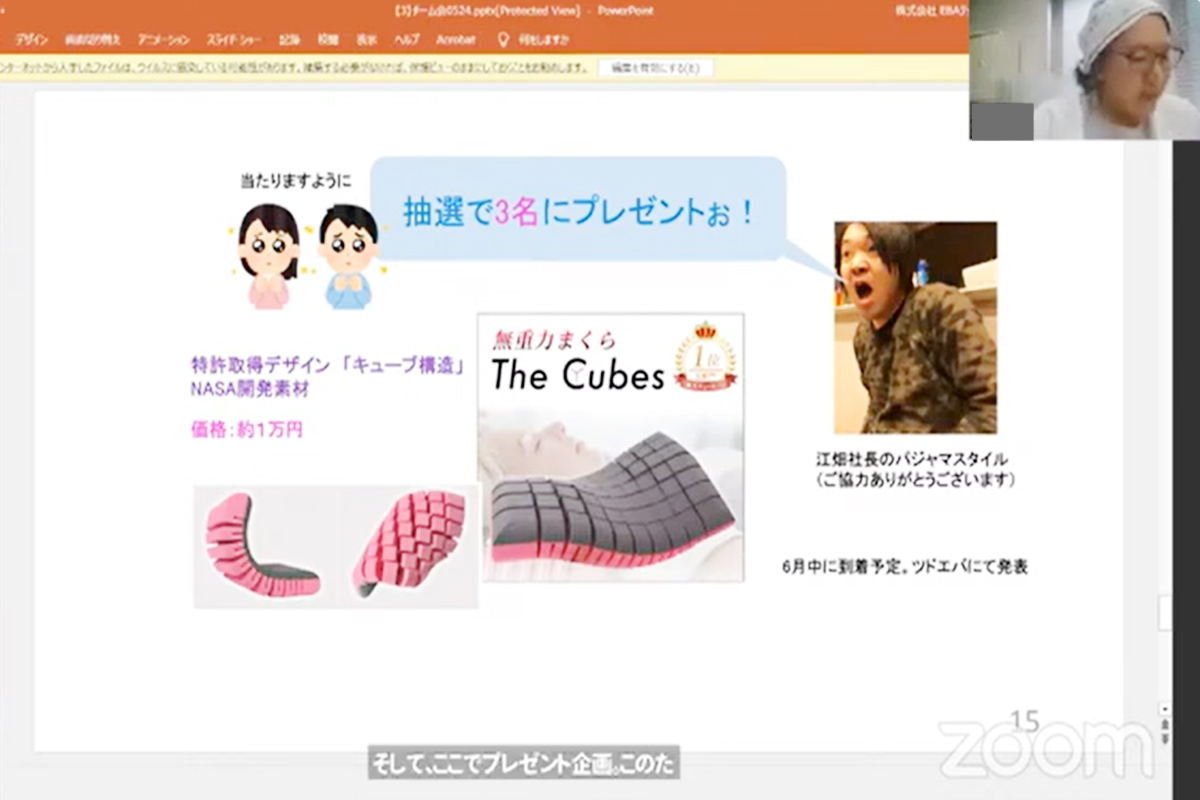
Task: Switch to the 表示 tab
Action: (x=366, y=40)
